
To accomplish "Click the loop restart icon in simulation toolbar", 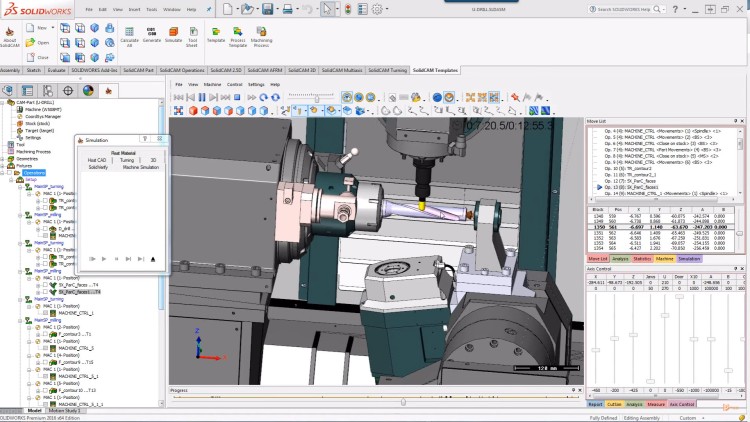I will point(264,97).
